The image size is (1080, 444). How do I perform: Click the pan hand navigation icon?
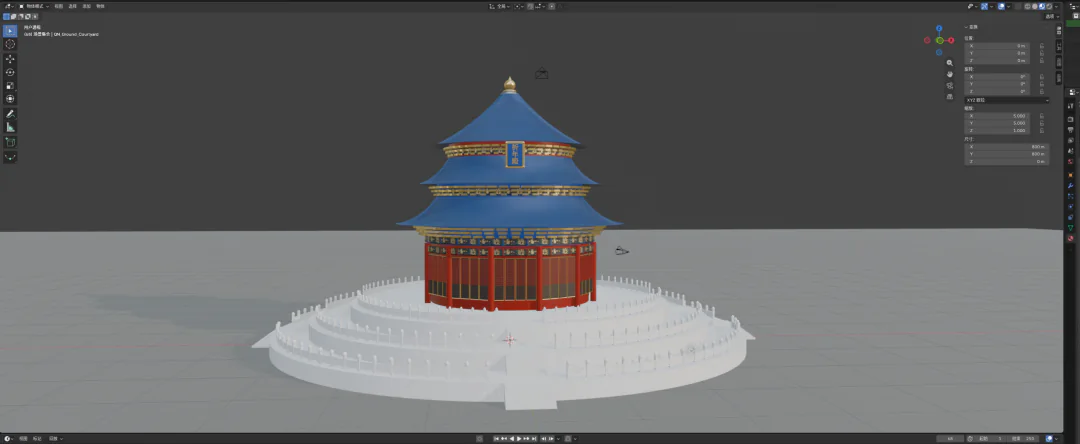coord(950,74)
